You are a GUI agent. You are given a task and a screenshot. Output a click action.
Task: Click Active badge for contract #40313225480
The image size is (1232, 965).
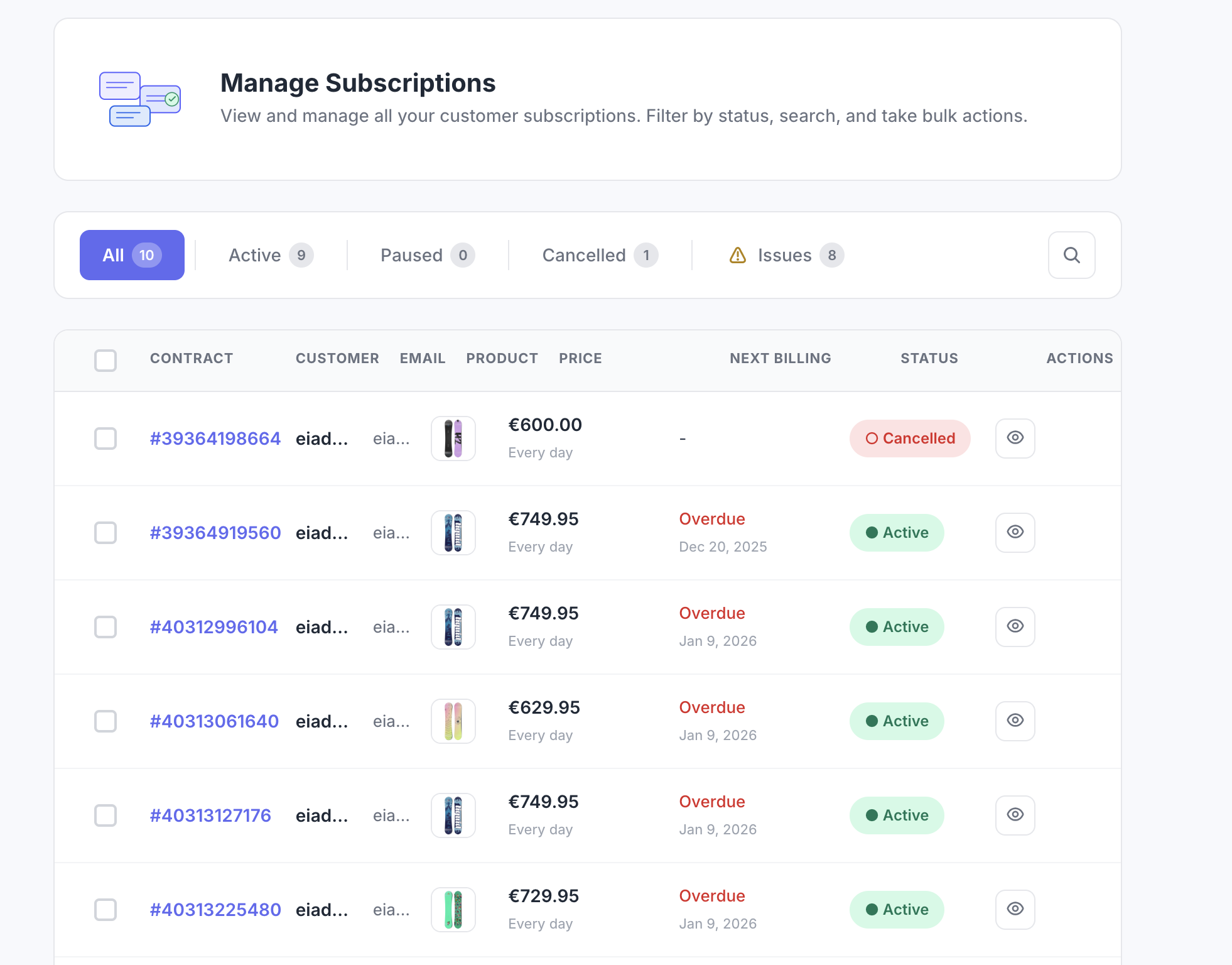897,910
